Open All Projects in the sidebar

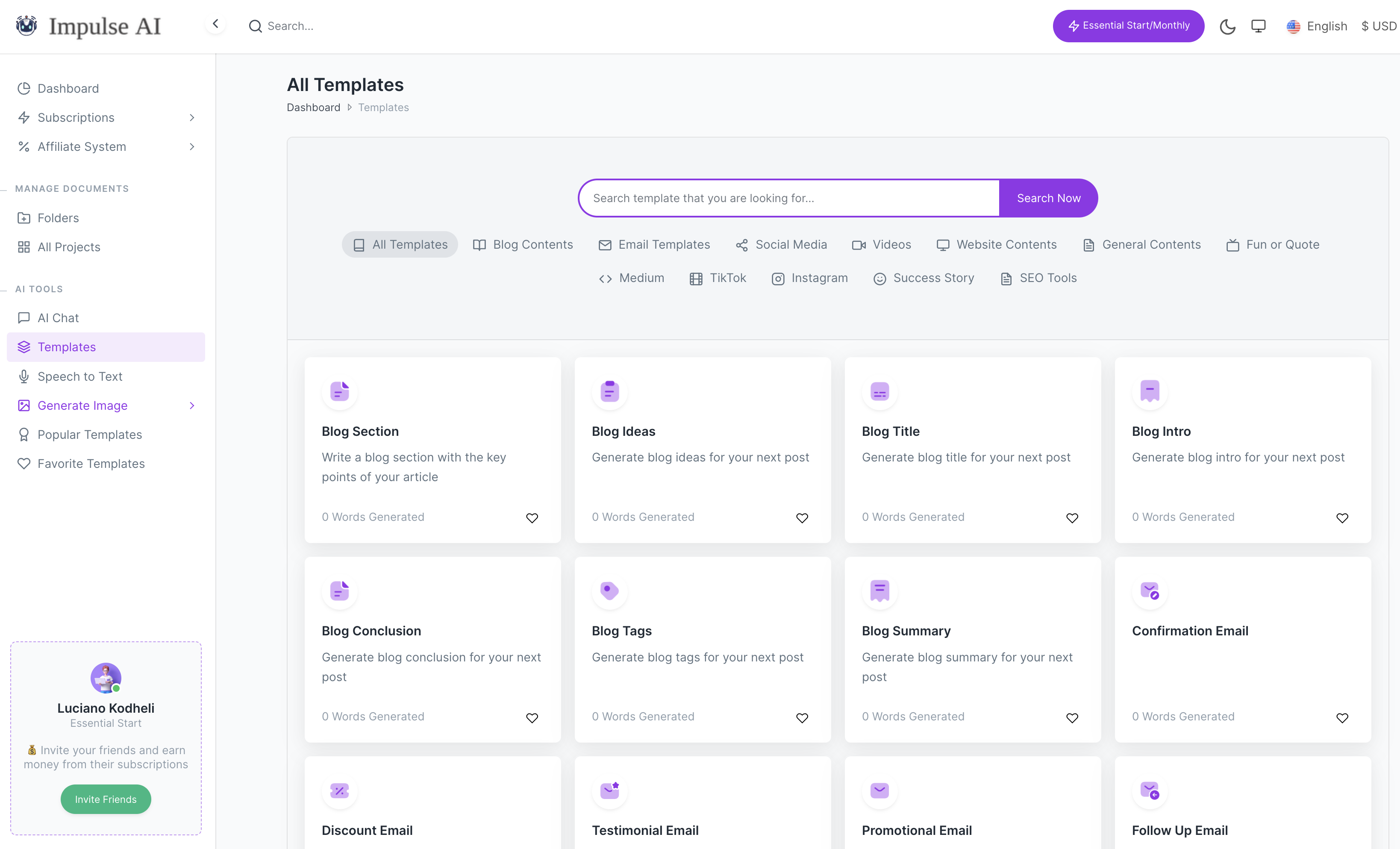point(106,247)
